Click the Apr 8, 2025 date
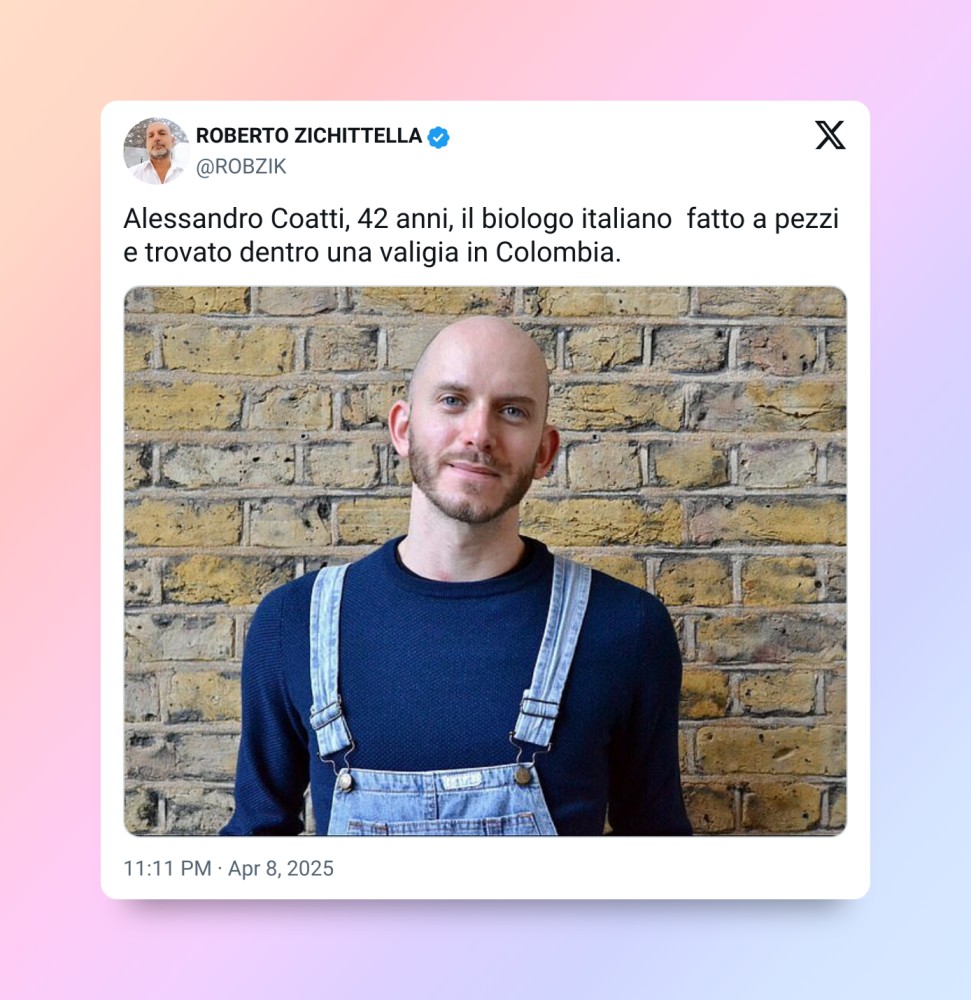This screenshot has height=1000, width=971. point(281,869)
